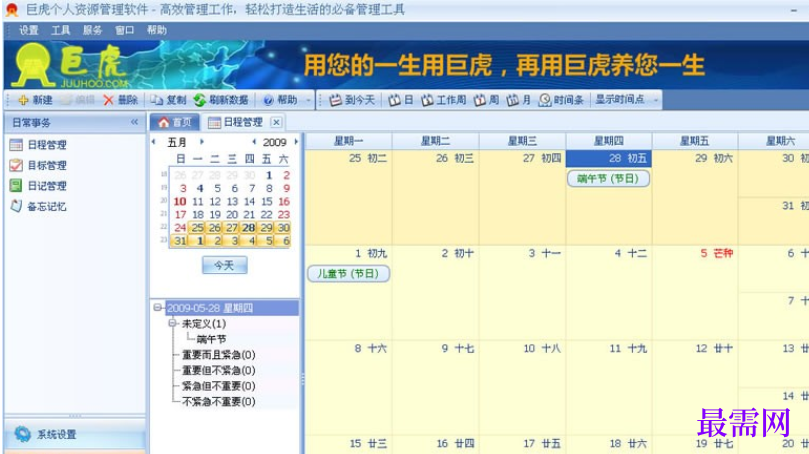Select day 28 in the mini calendar
This screenshot has width=809, height=454.
[249, 228]
